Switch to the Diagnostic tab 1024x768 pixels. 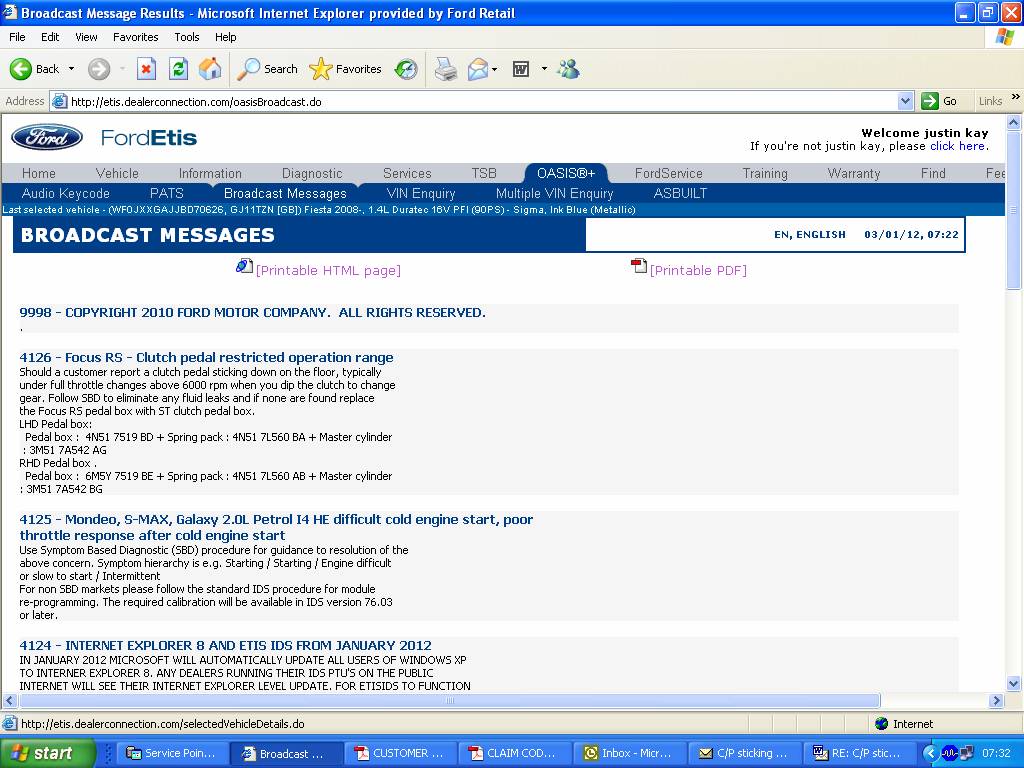312,173
